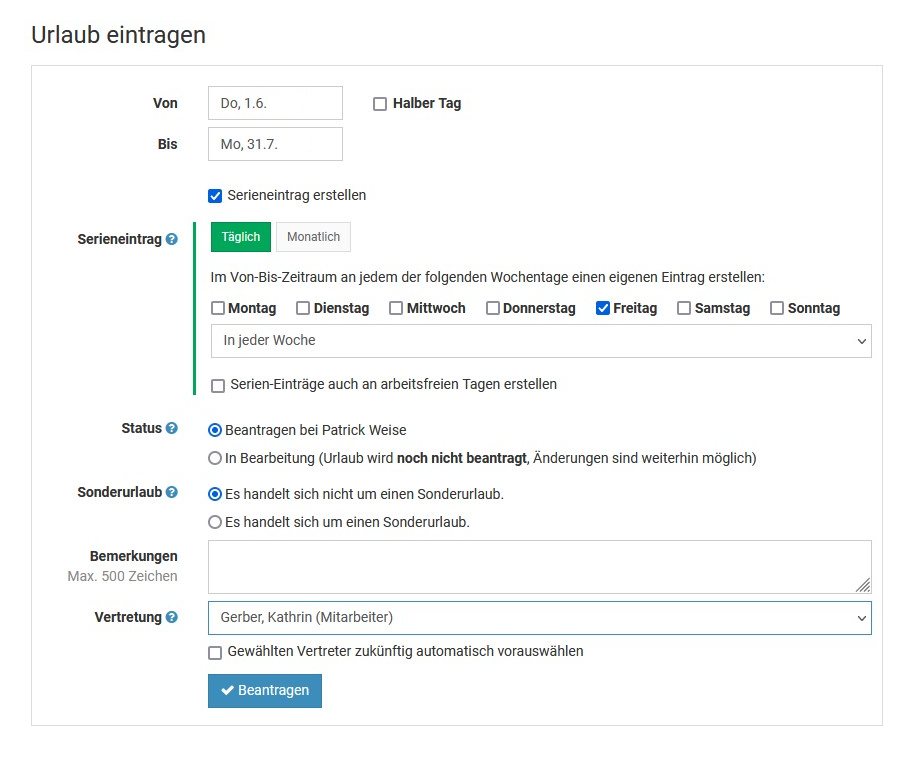Choose 'Es handelt sich um einen Sonderurlaub'
Screen dimensions: 915x763
[215, 522]
